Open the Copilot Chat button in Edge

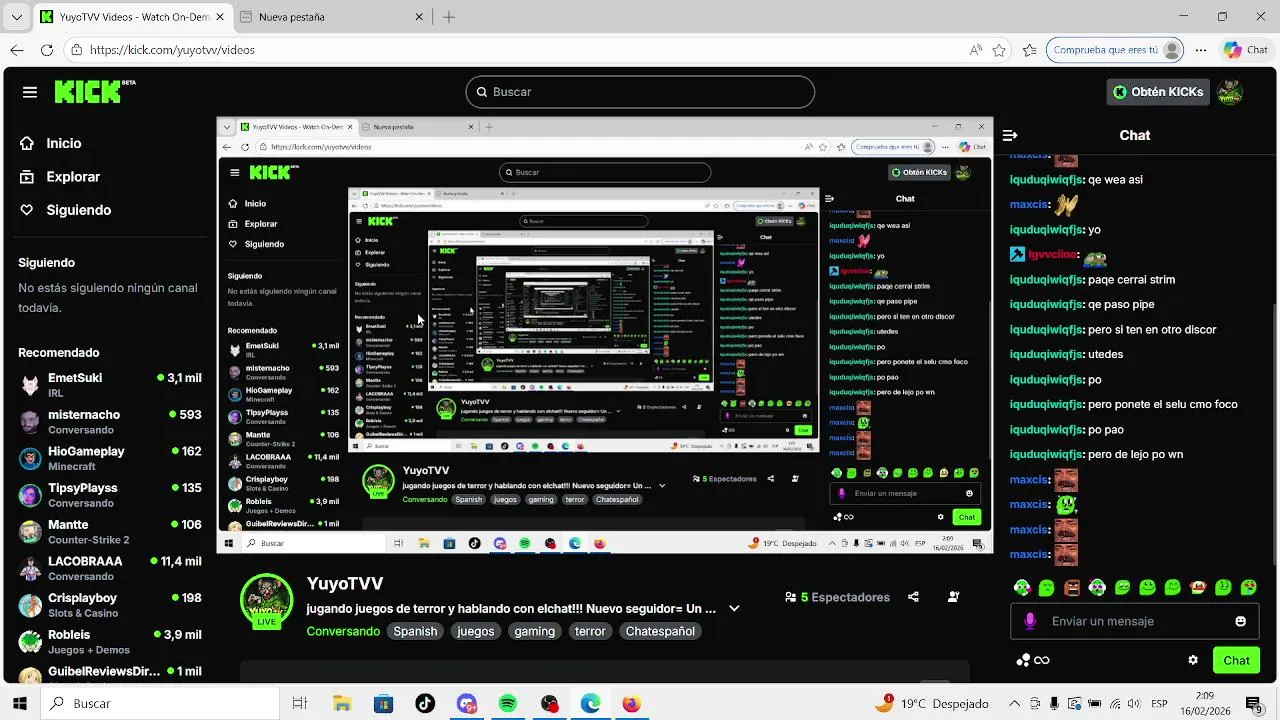point(1245,50)
